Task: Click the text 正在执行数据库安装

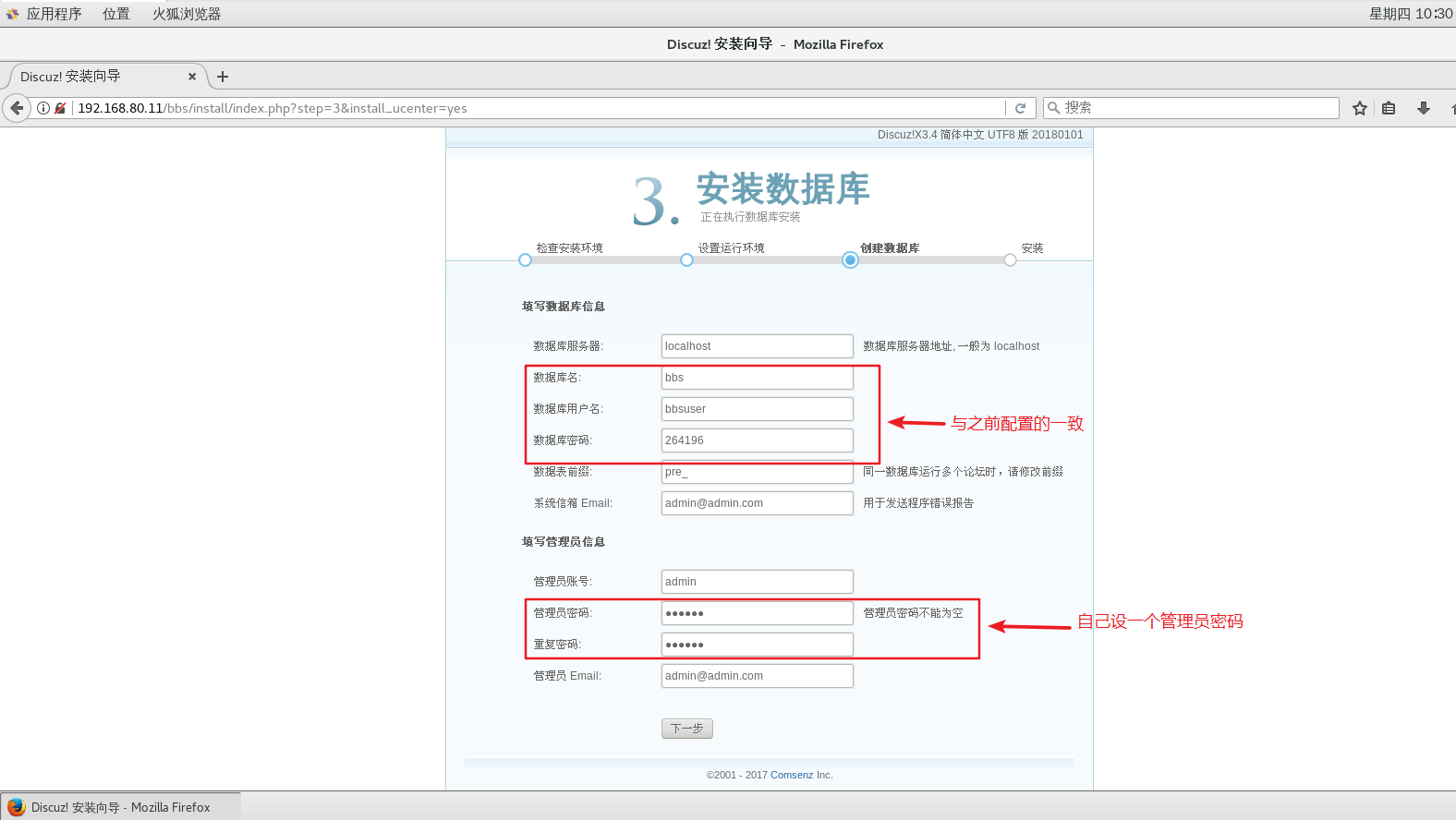Action: (750, 217)
